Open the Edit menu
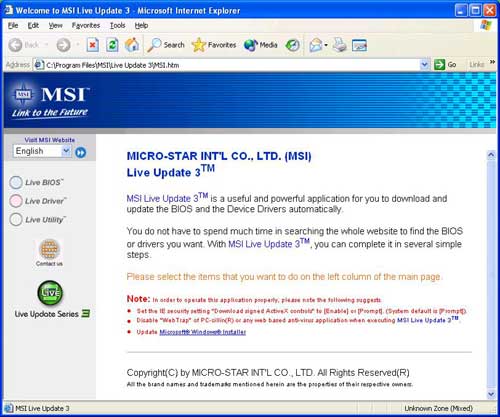The image size is (500, 417). [33, 25]
